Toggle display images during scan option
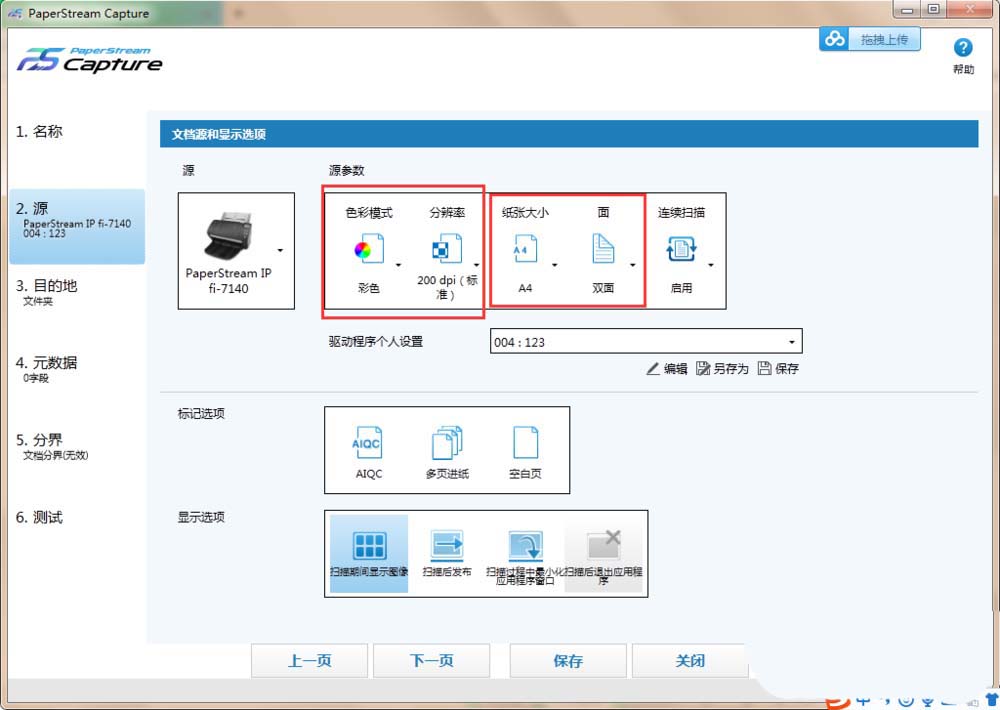This screenshot has height=710, width=1000. coord(369,554)
